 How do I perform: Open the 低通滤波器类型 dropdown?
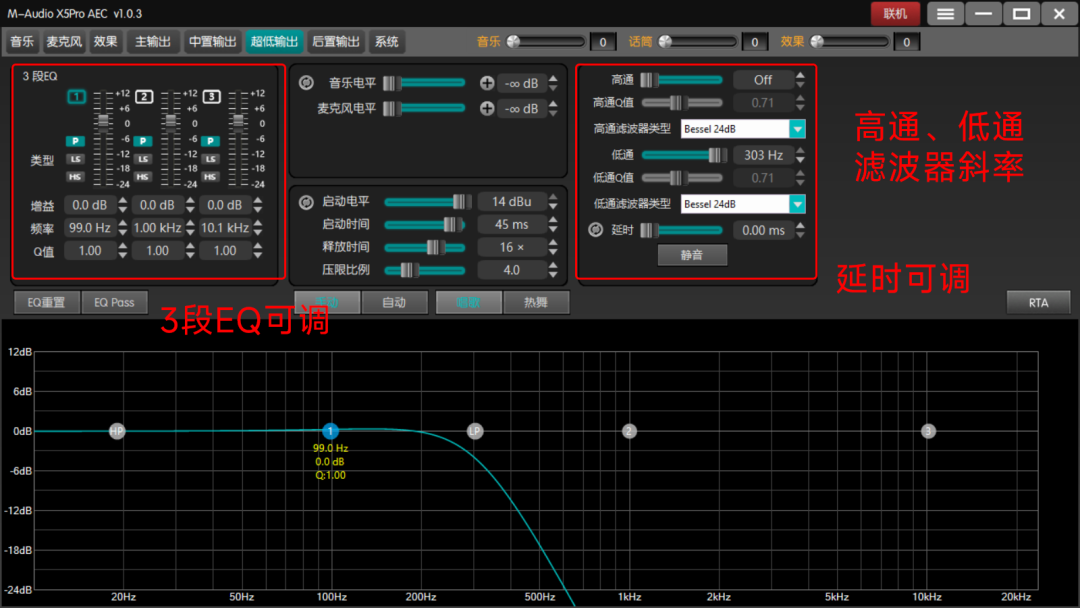[x=798, y=204]
